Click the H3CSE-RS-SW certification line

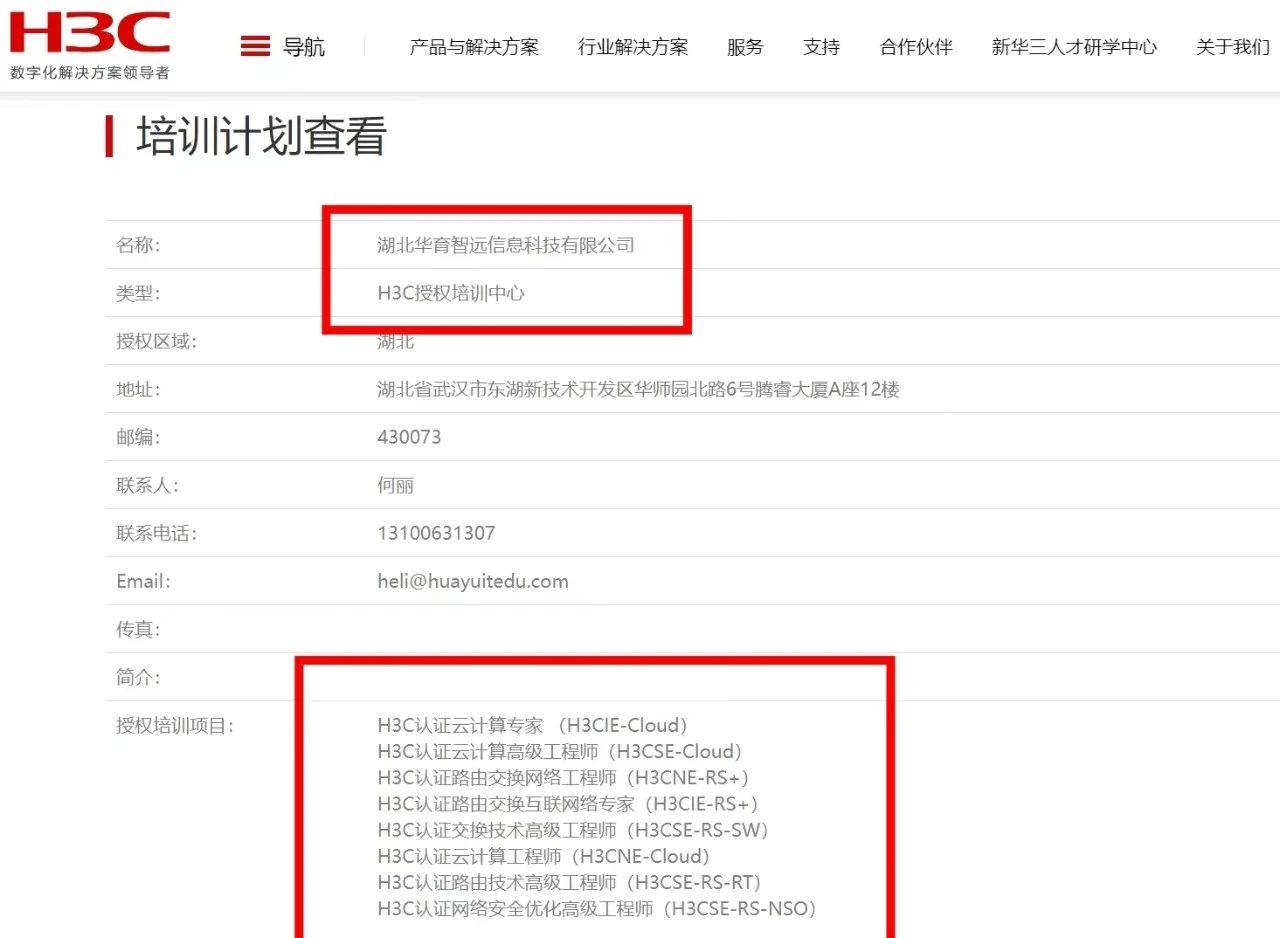574,829
